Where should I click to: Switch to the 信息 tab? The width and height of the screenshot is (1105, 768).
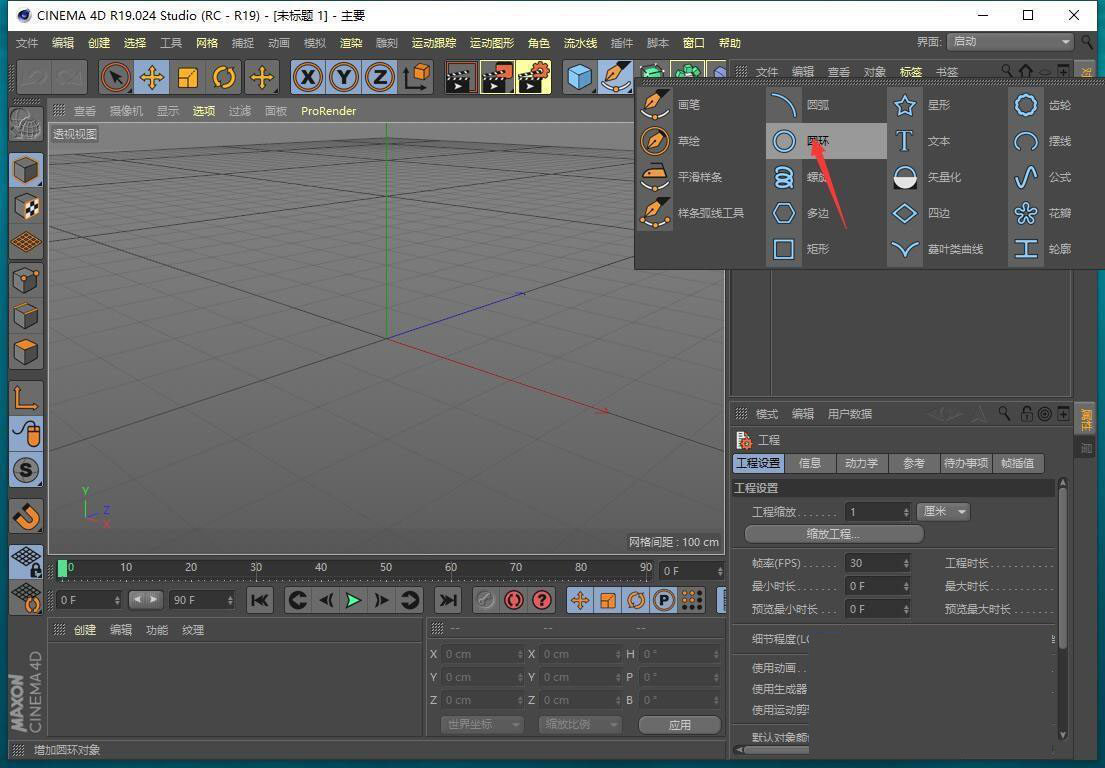click(810, 463)
